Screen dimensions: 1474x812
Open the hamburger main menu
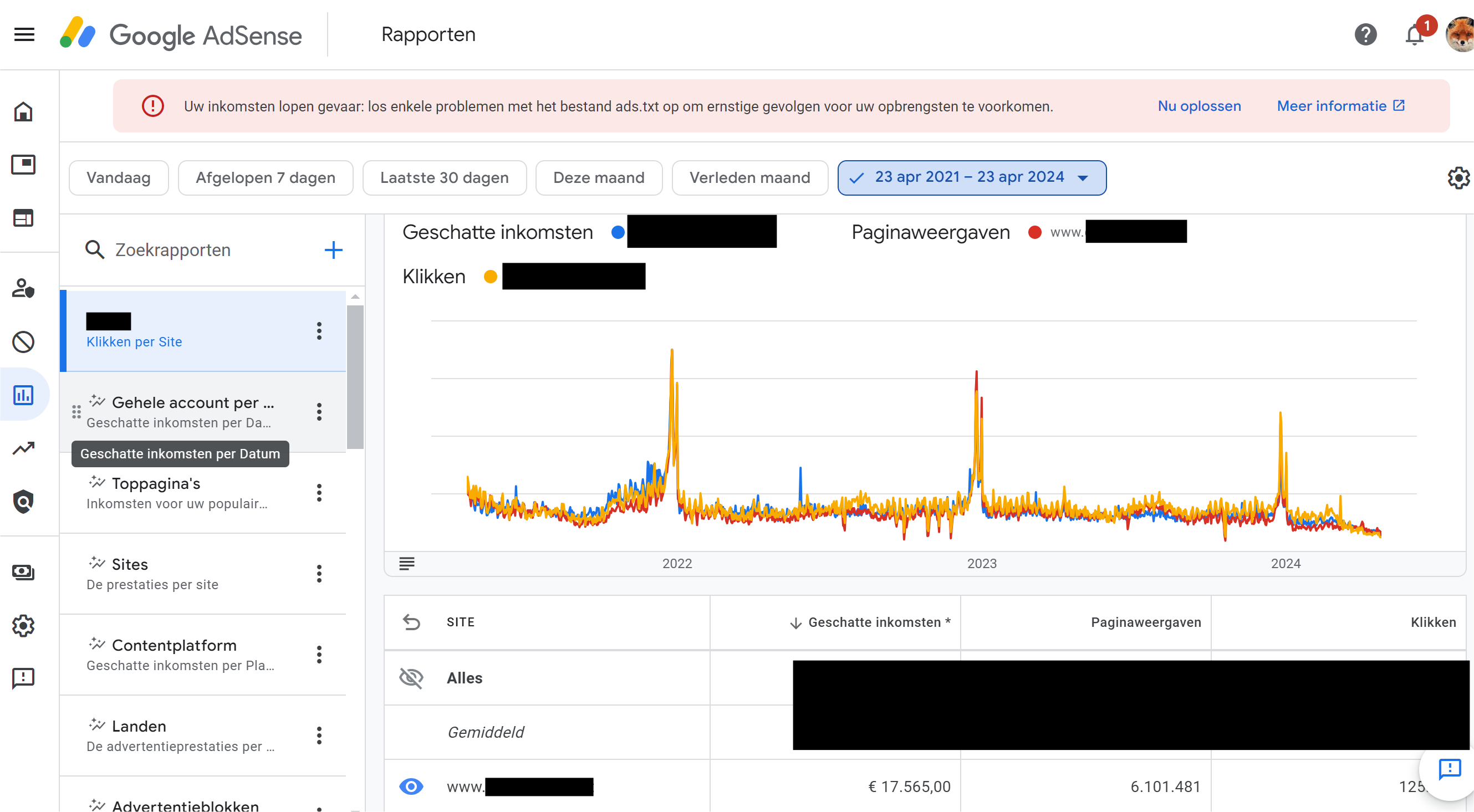tap(24, 34)
